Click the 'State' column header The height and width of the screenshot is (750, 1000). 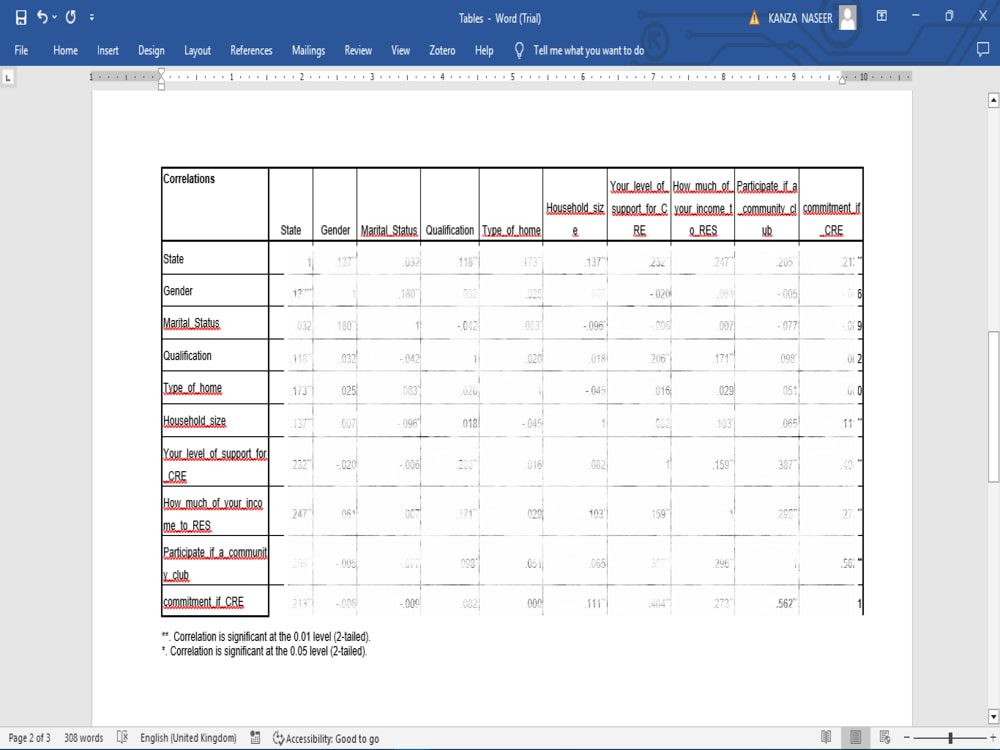point(291,230)
